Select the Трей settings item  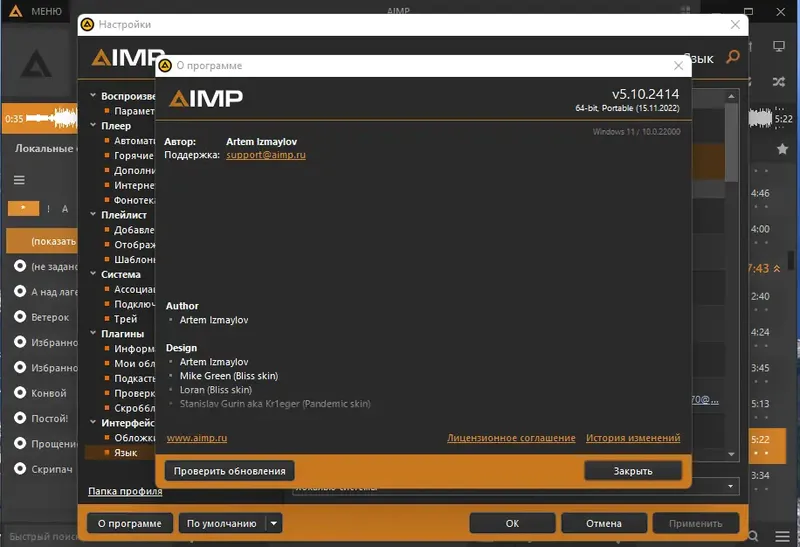126,319
